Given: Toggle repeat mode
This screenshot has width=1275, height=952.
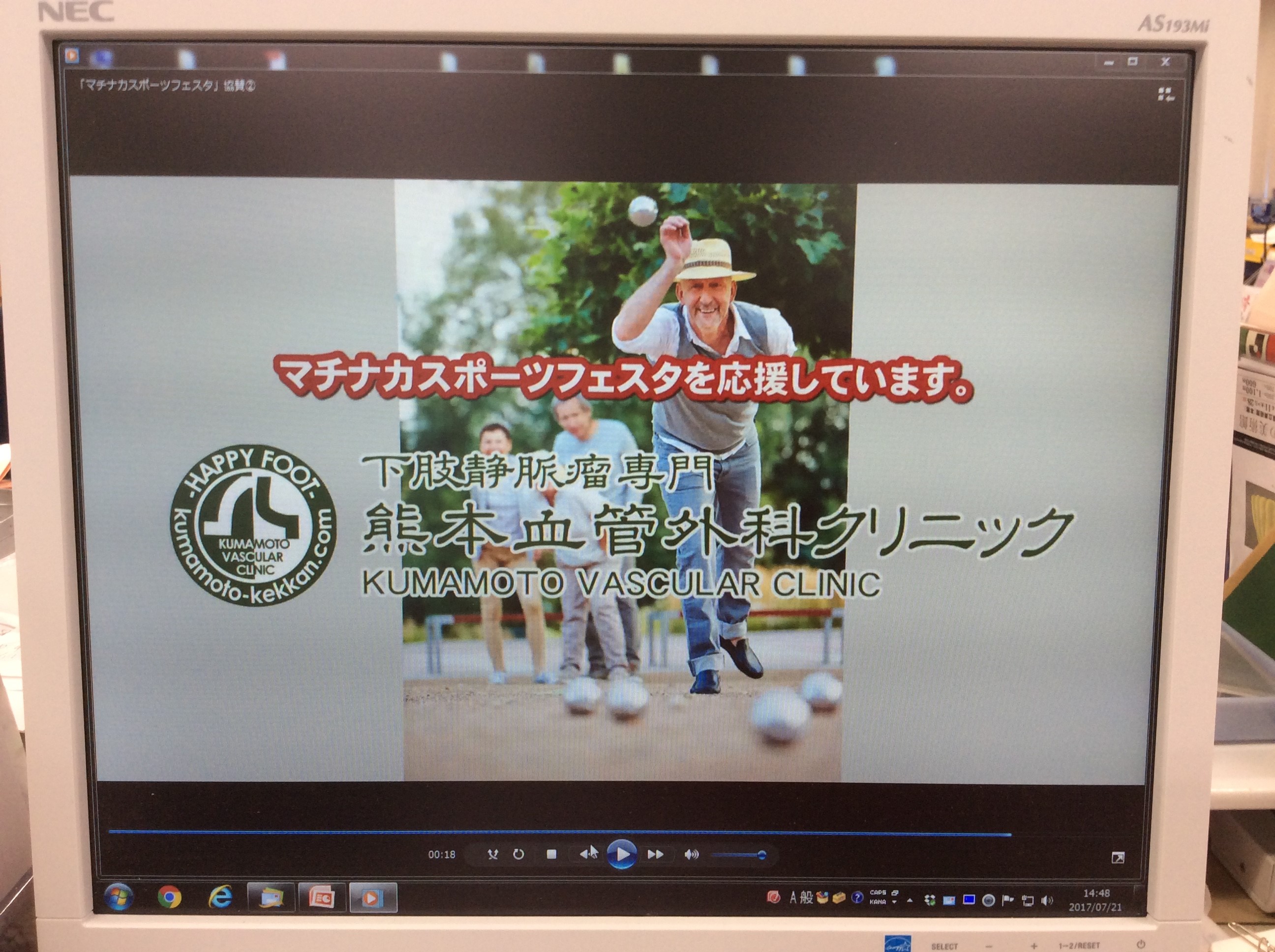Looking at the screenshot, I should click(x=518, y=854).
